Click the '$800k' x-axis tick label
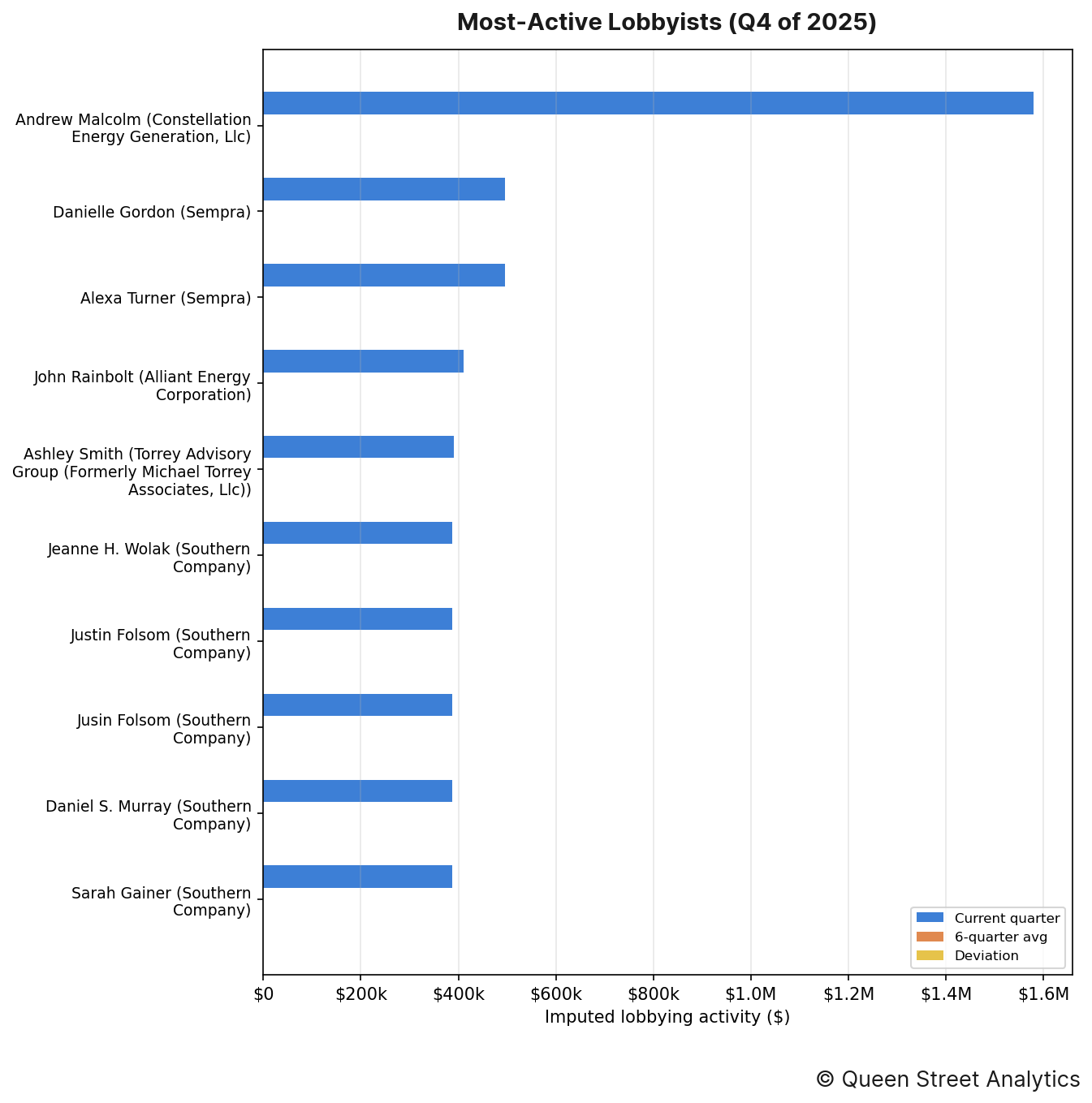 click(654, 993)
